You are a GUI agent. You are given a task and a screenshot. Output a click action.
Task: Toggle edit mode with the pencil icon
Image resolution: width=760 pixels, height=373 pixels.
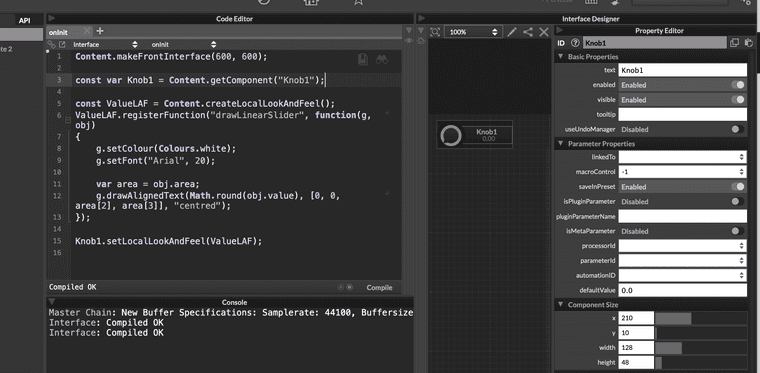(512, 32)
